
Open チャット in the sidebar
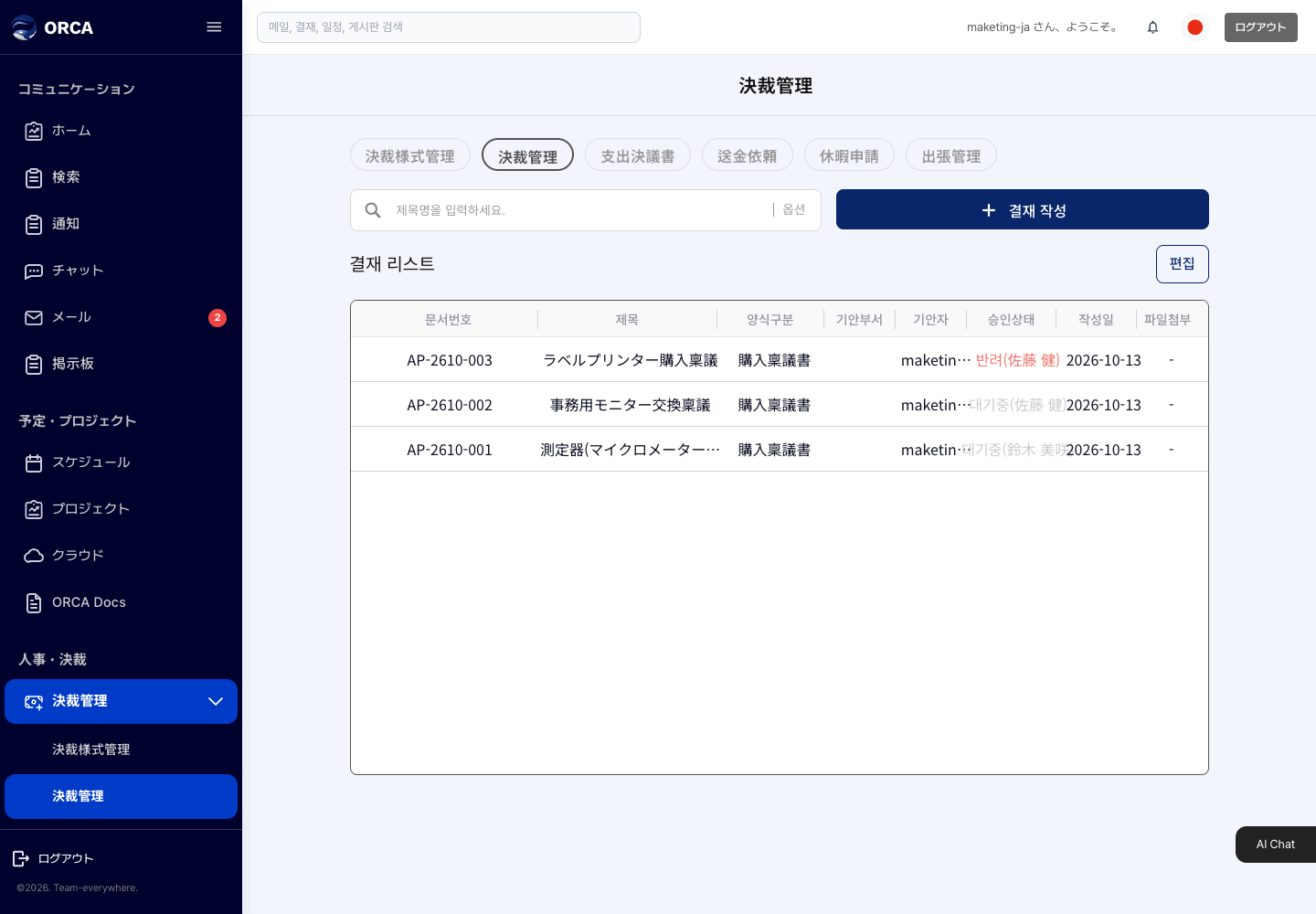[121, 271]
